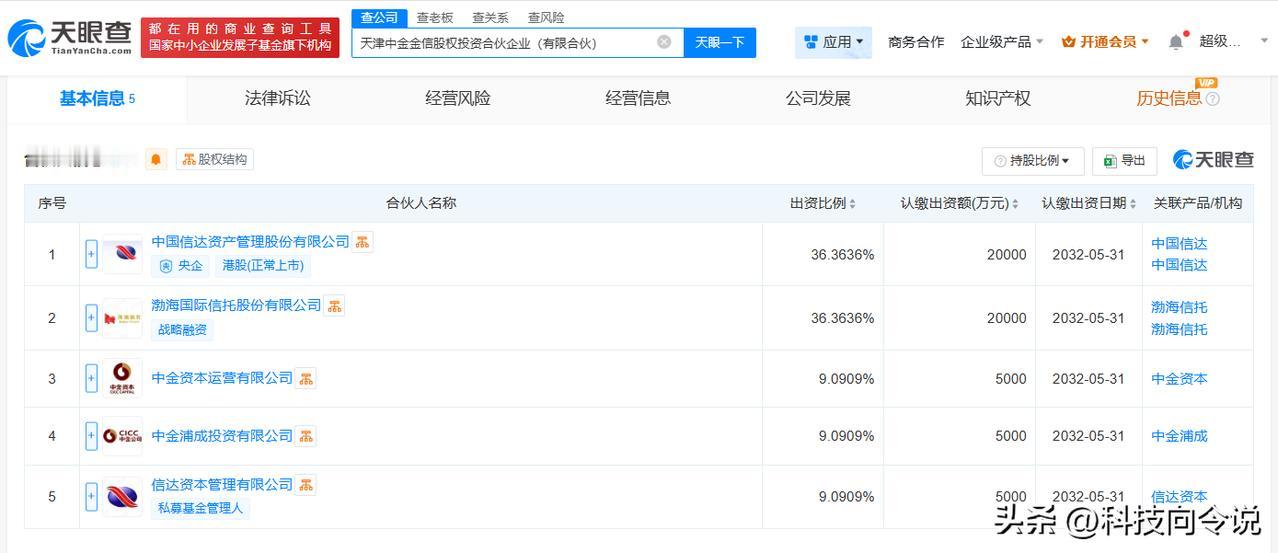Viewport: 1278px width, 553px height.
Task: Click the 战略融资 tag
Action: tap(182, 330)
